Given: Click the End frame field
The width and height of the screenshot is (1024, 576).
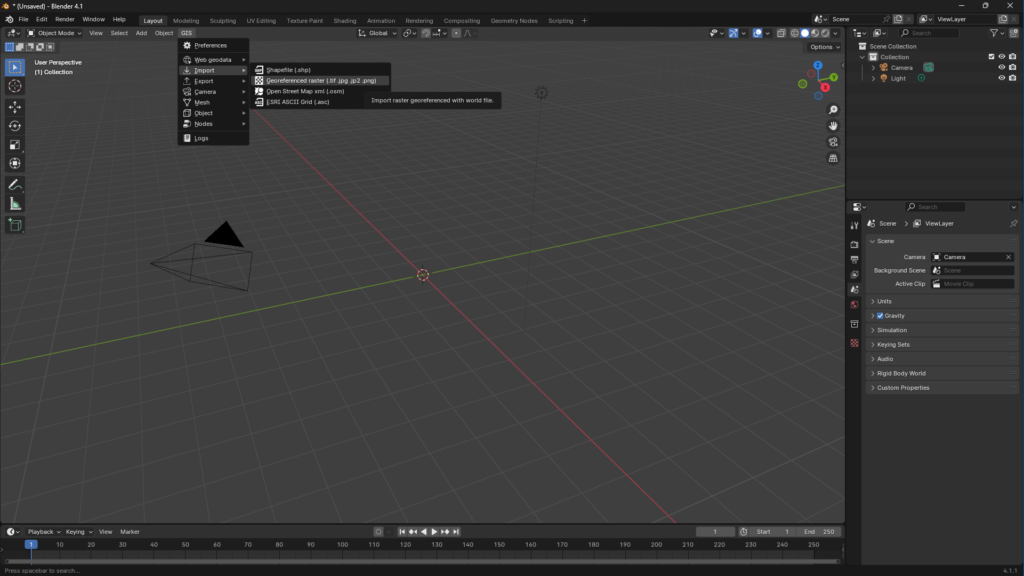Looking at the screenshot, I should [820, 532].
